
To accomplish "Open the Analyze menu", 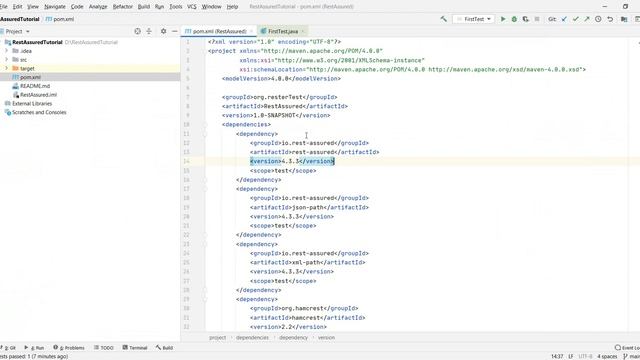I will [98, 7].
